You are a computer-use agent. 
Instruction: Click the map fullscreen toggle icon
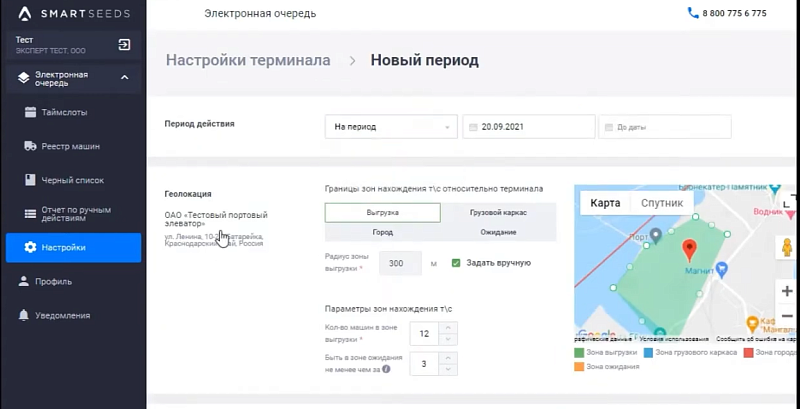(788, 201)
